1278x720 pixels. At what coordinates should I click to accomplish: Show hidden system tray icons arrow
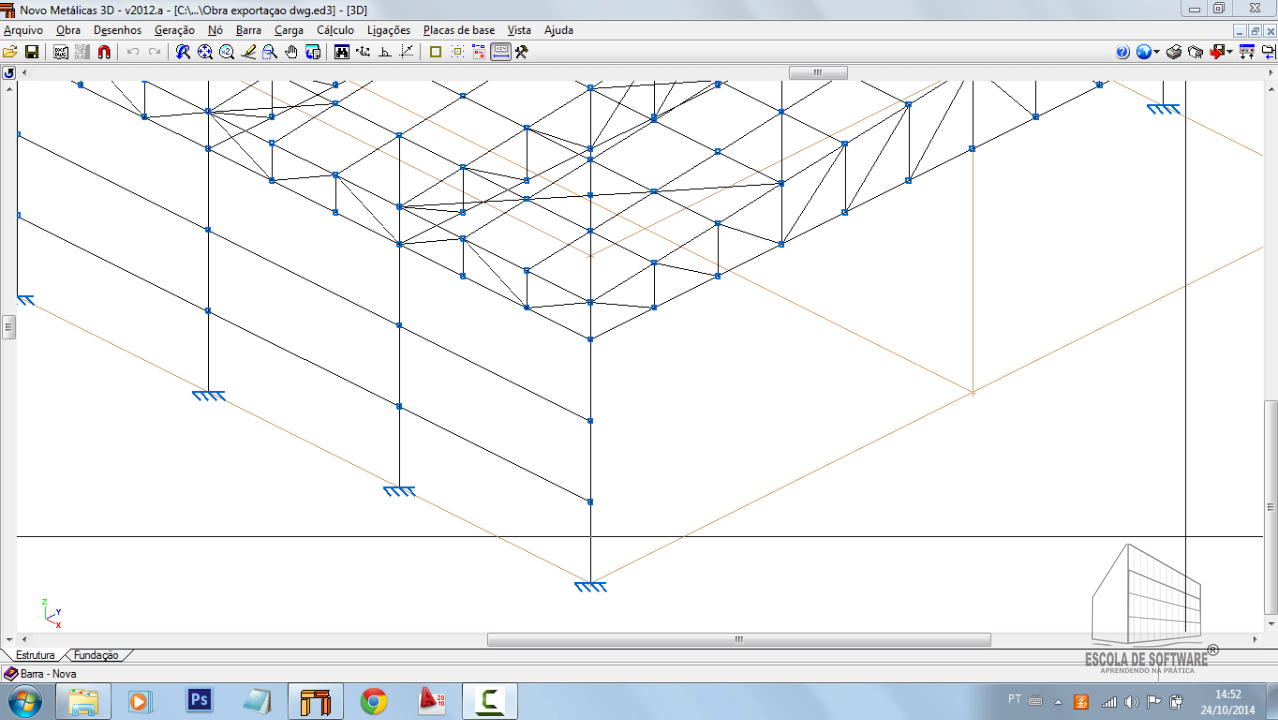tap(1058, 701)
